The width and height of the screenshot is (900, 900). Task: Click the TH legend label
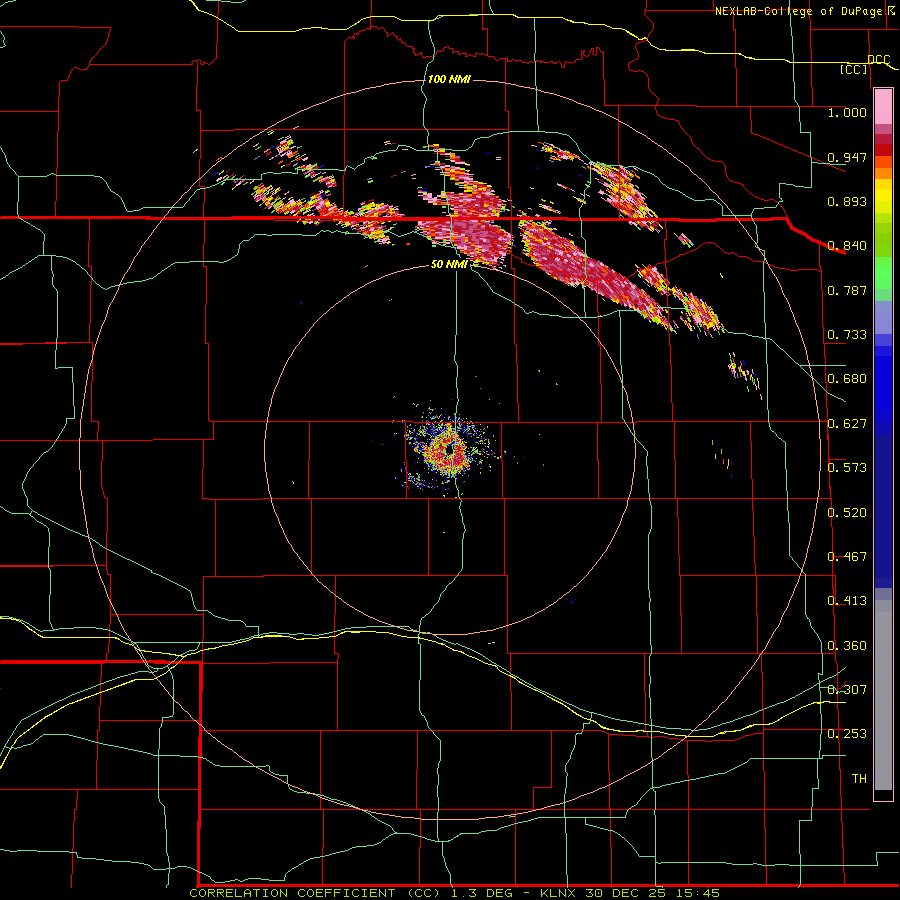[859, 778]
